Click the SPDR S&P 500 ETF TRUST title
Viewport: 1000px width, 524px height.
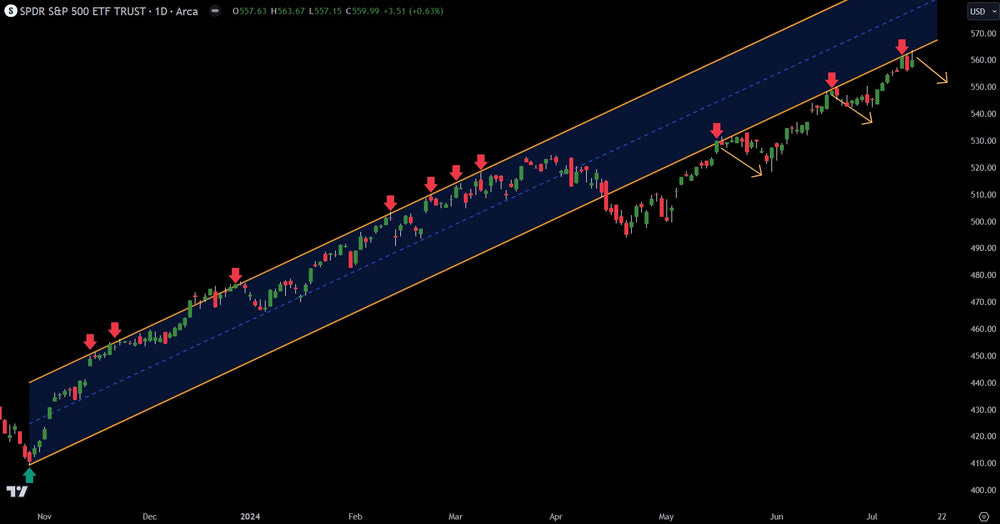tap(84, 11)
